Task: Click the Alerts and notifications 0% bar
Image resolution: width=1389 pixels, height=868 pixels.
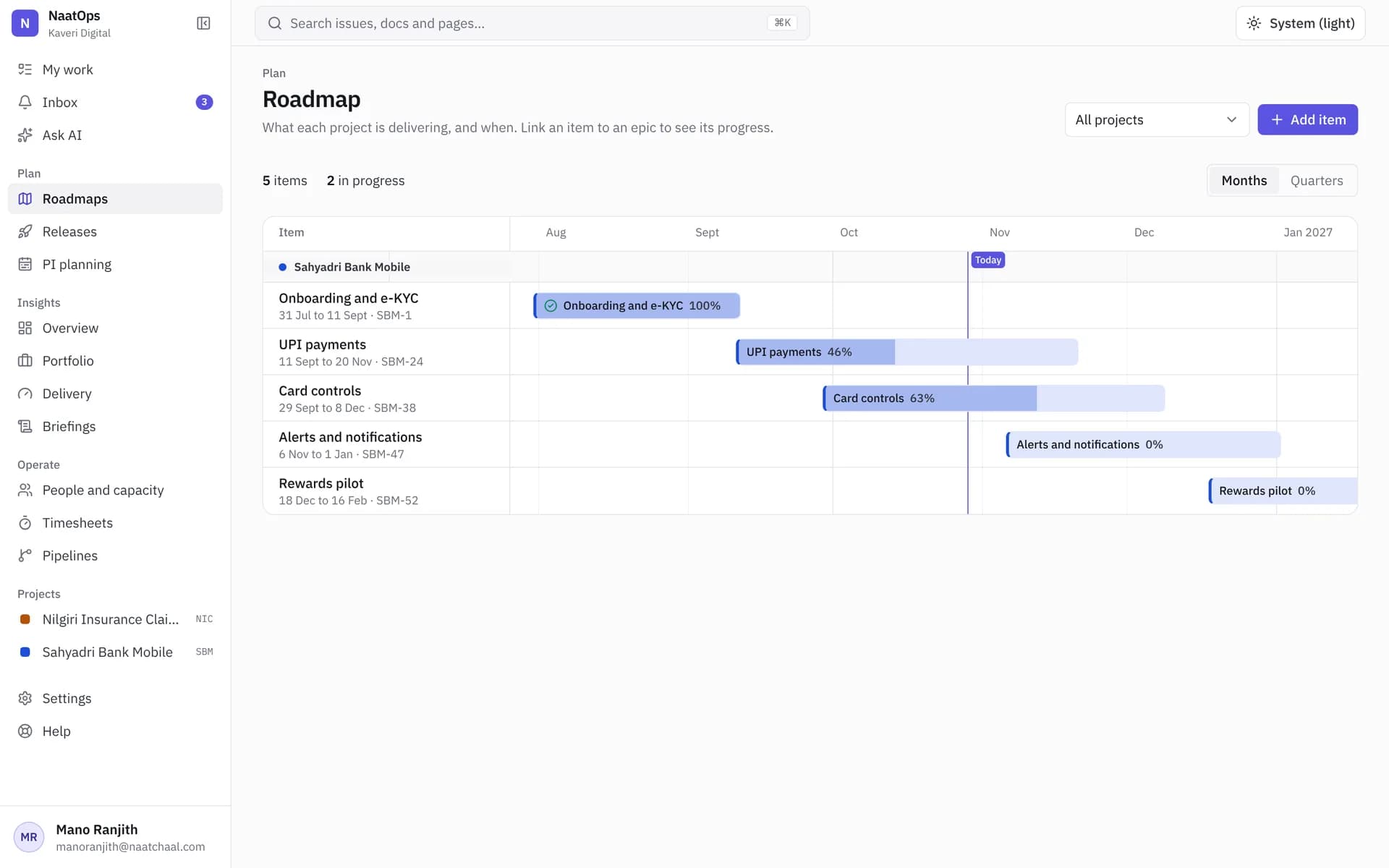Action: 1143,444
